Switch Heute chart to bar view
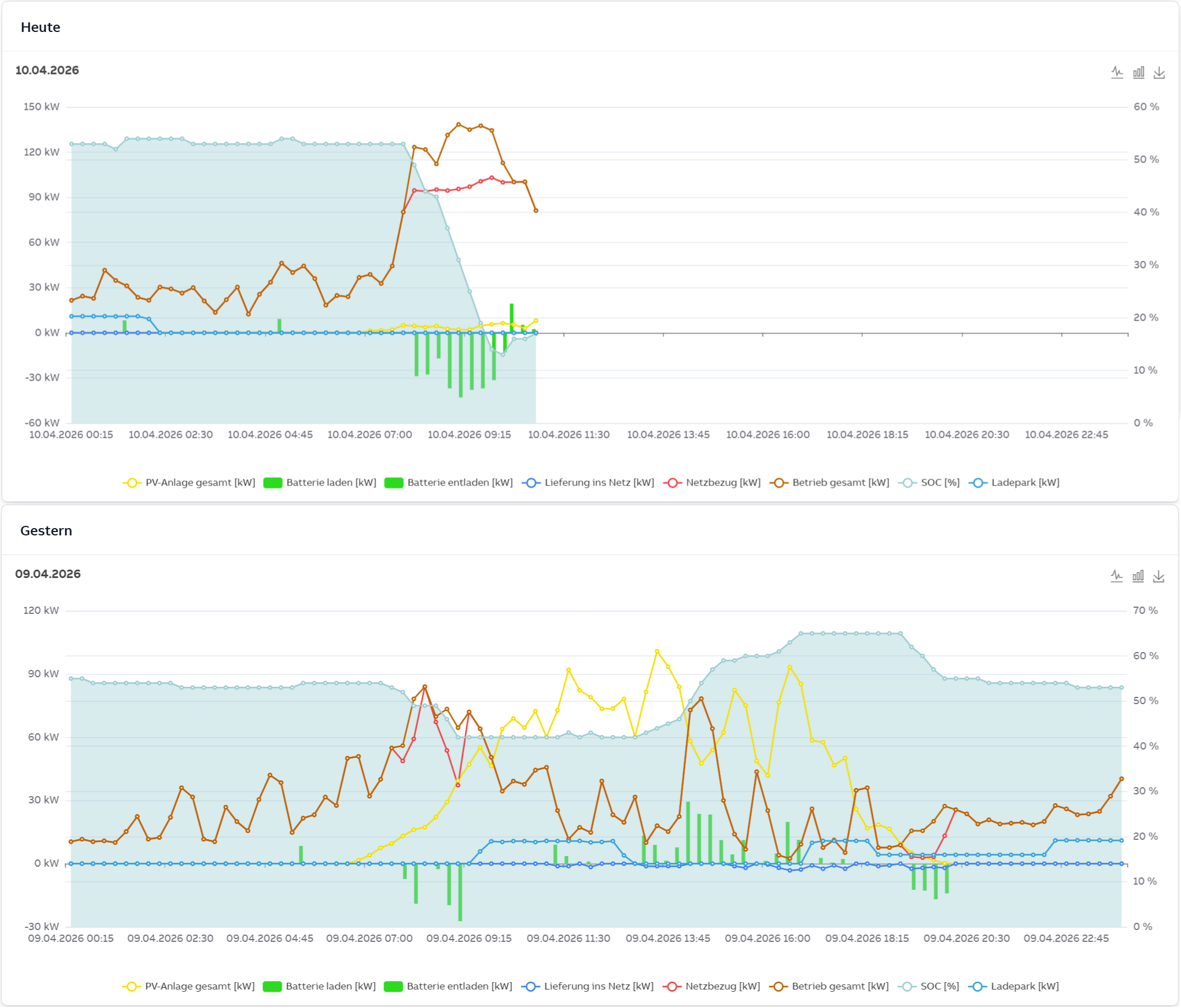The width and height of the screenshot is (1181, 1008). pos(1138,72)
